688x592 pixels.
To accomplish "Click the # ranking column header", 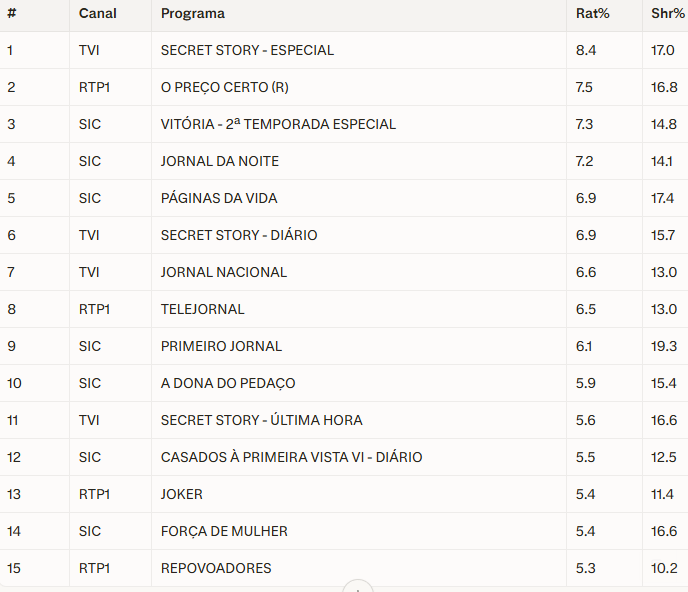I will 11,14.
